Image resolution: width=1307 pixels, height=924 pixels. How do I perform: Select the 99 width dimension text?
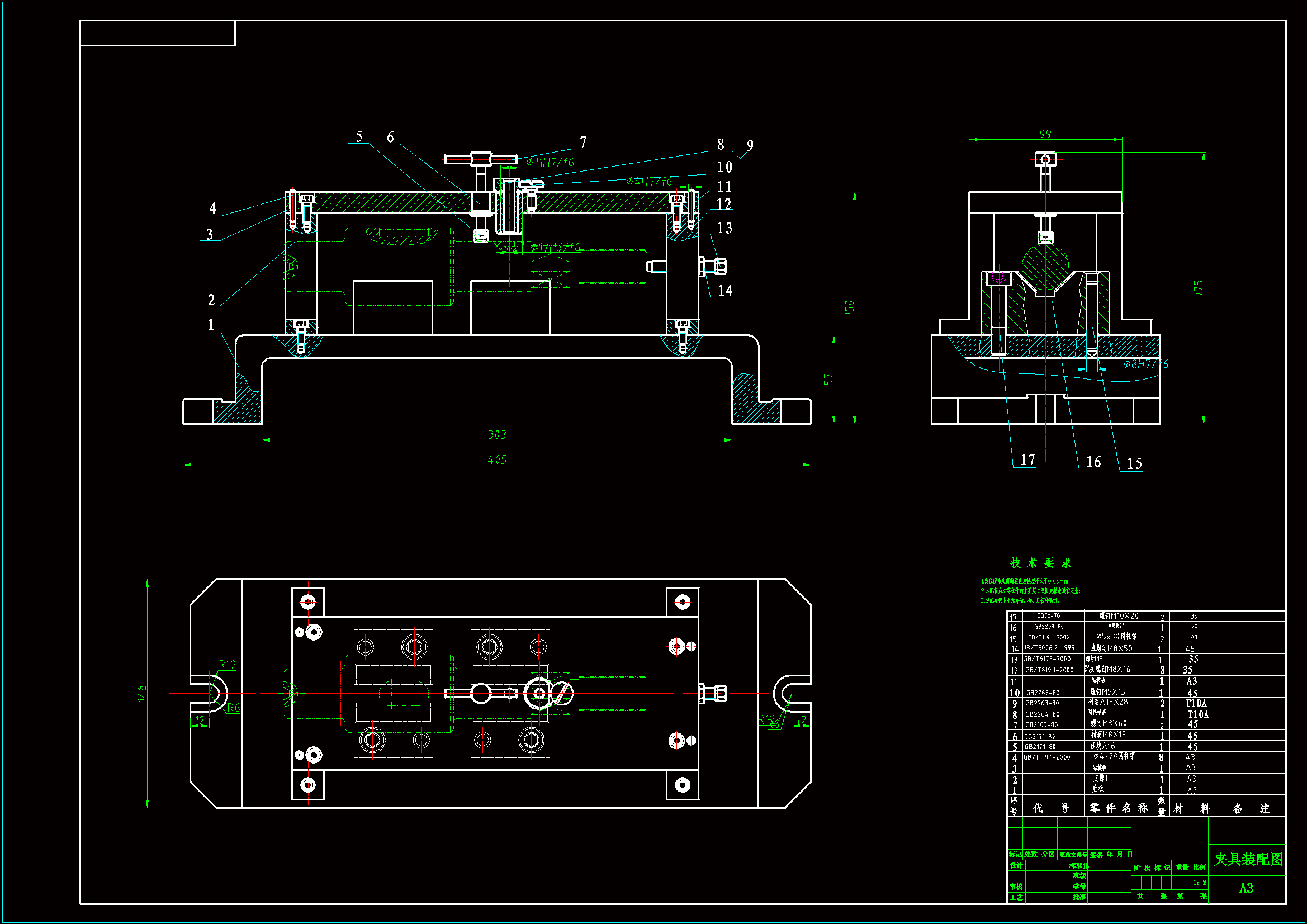click(1045, 134)
